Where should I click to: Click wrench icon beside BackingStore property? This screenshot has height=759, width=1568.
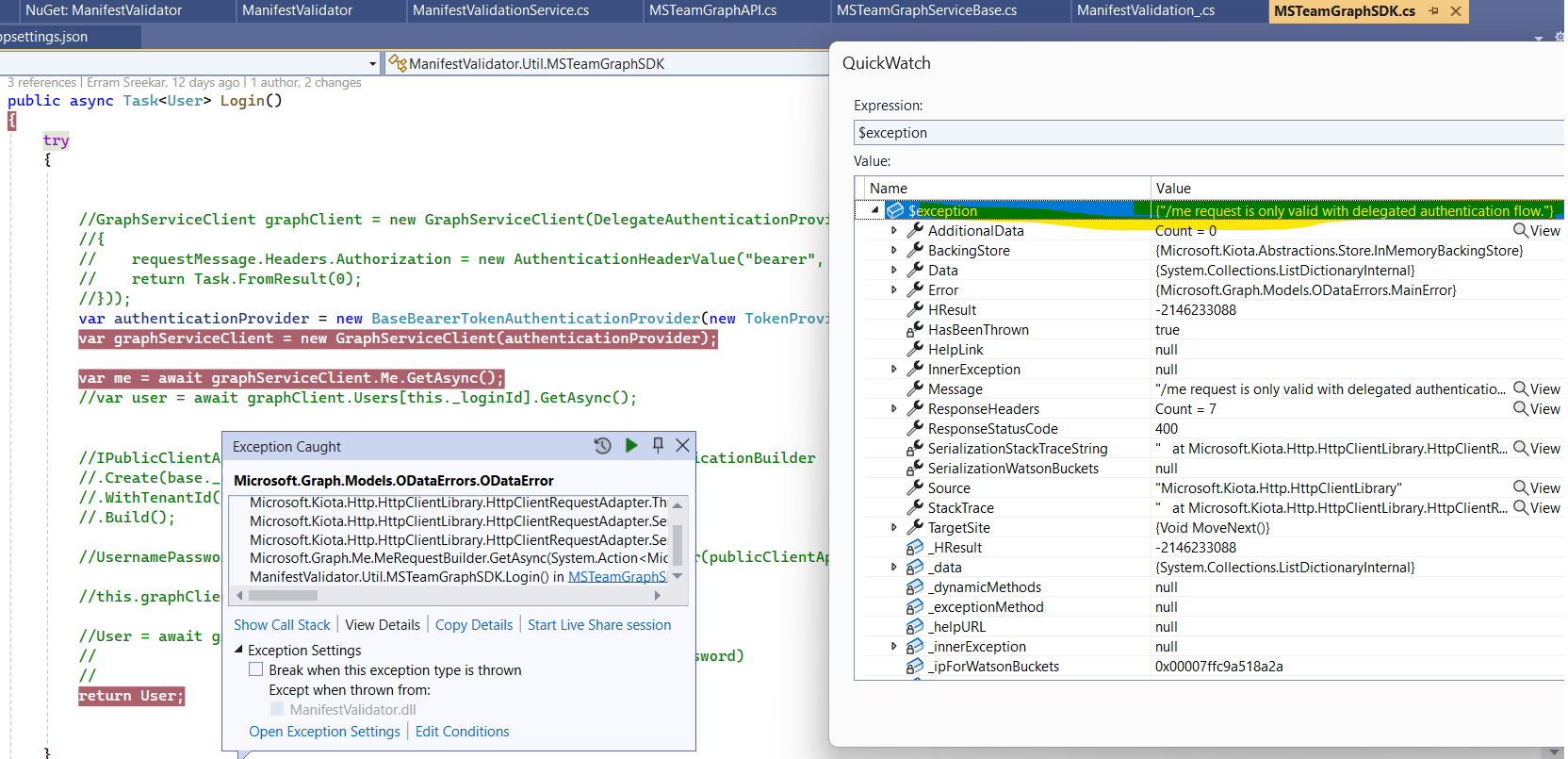click(x=915, y=250)
